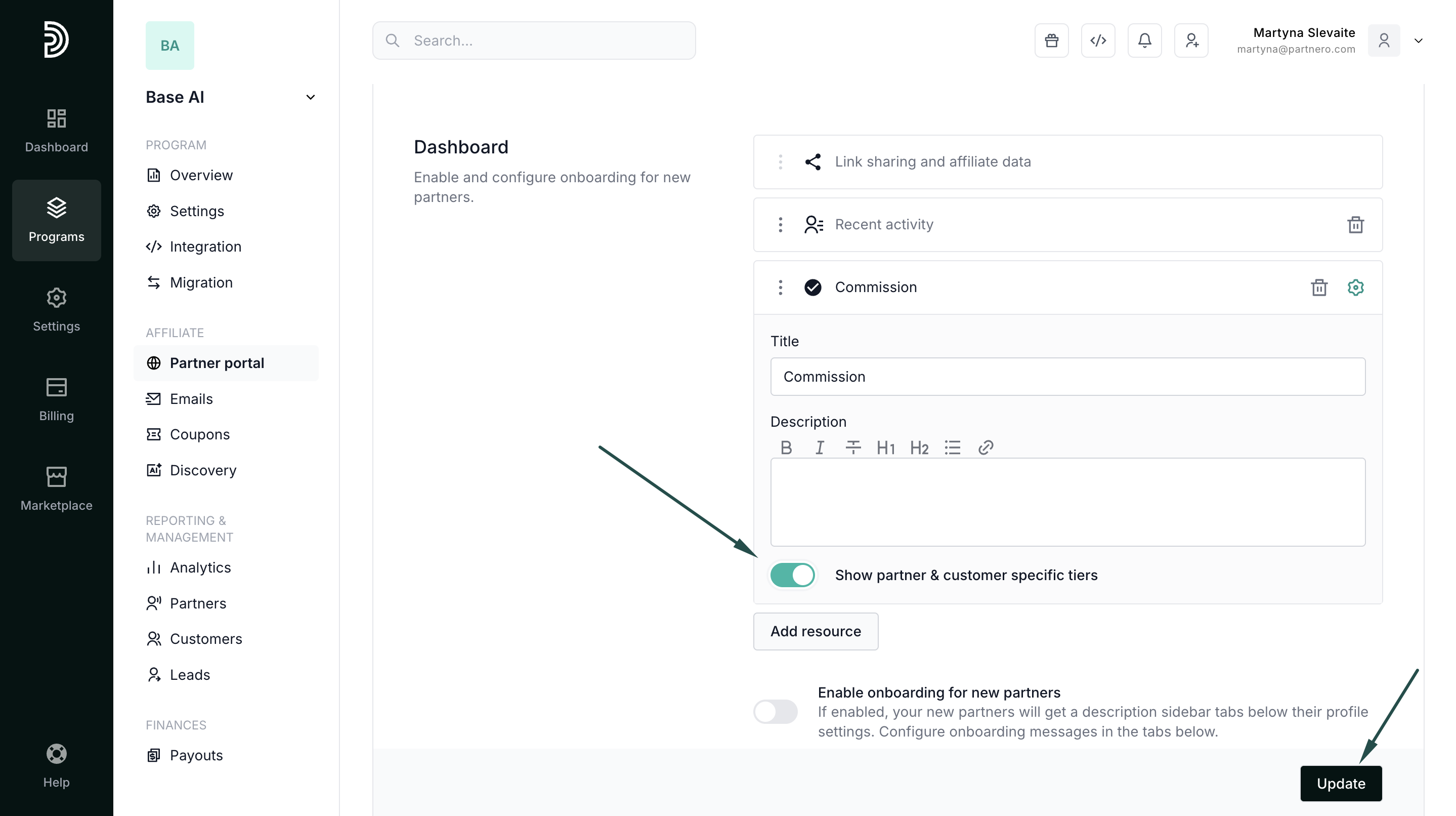Open Recent activity drag handle menu
Viewport: 1456px width, 816px height.
(781, 224)
